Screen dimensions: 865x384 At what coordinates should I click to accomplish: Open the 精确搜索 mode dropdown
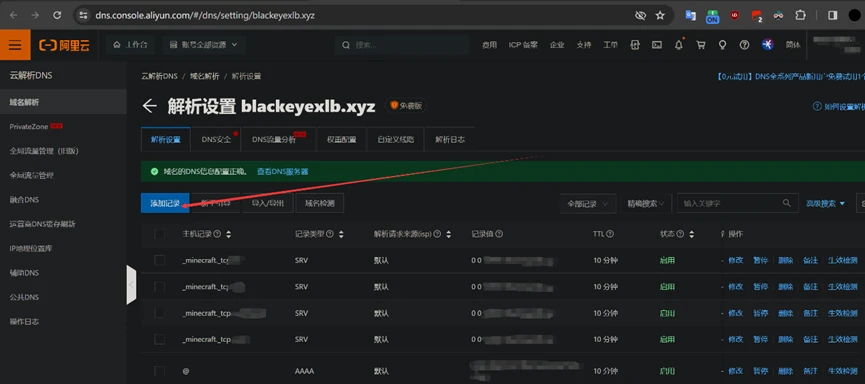coord(645,203)
